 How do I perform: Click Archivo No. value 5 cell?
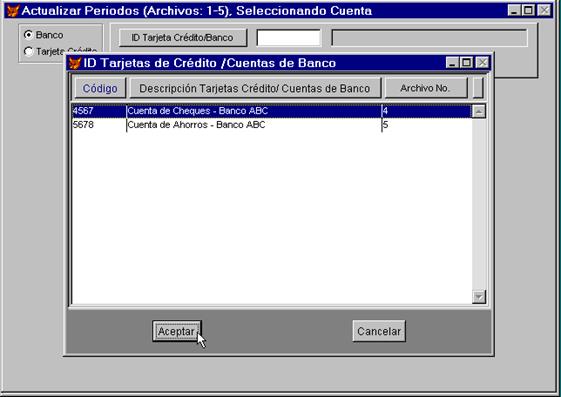pyautogui.click(x=426, y=125)
